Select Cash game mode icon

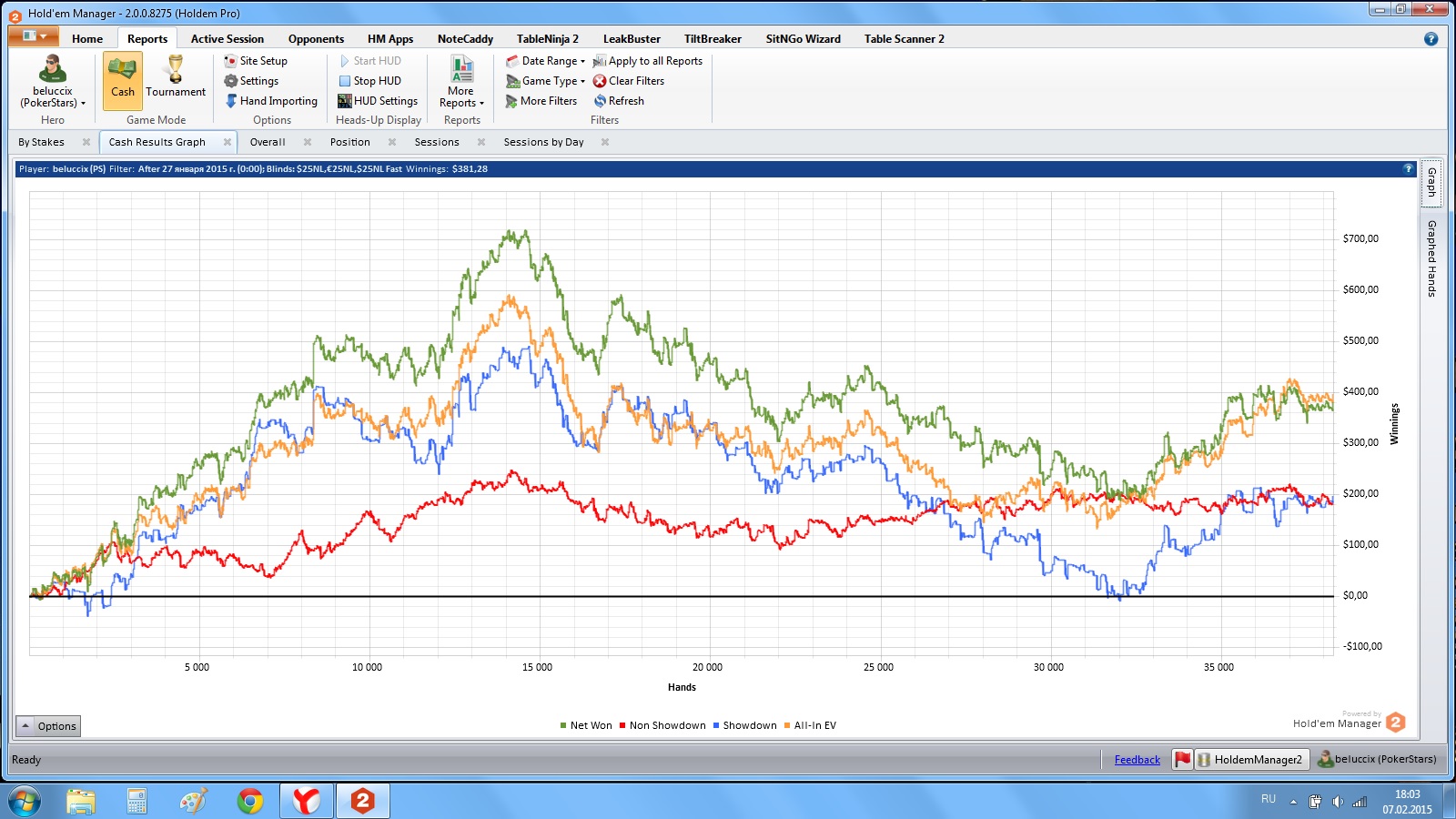(122, 70)
